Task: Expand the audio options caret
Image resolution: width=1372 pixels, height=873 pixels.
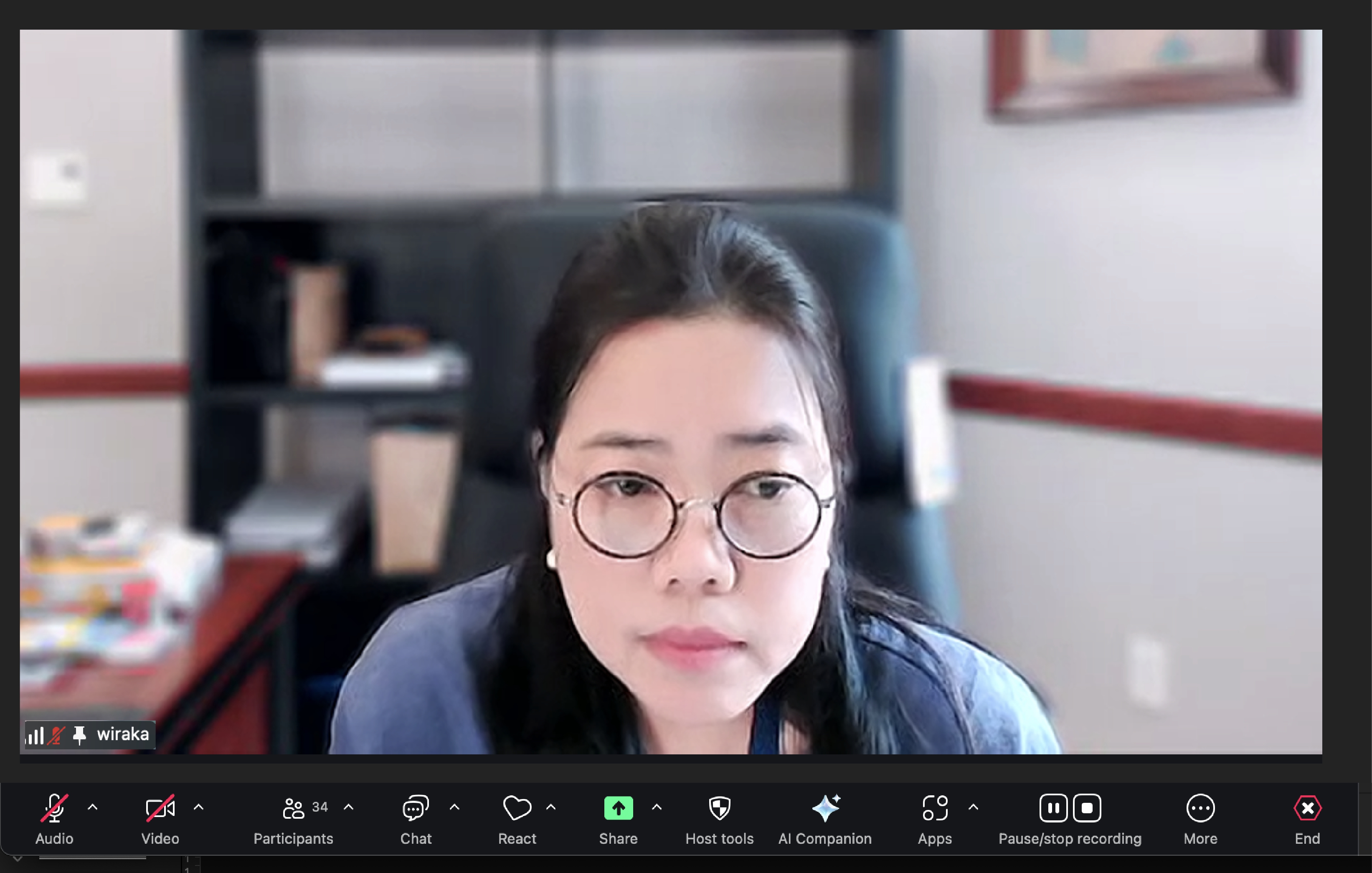Action: click(93, 807)
